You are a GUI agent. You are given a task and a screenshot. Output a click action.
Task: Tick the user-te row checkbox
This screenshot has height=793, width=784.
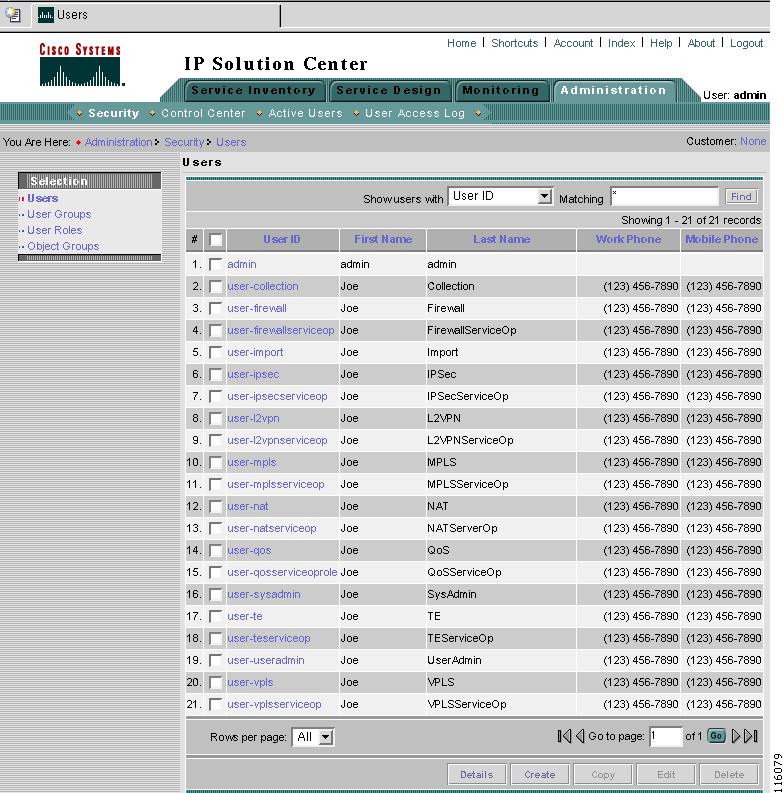pyautogui.click(x=215, y=616)
